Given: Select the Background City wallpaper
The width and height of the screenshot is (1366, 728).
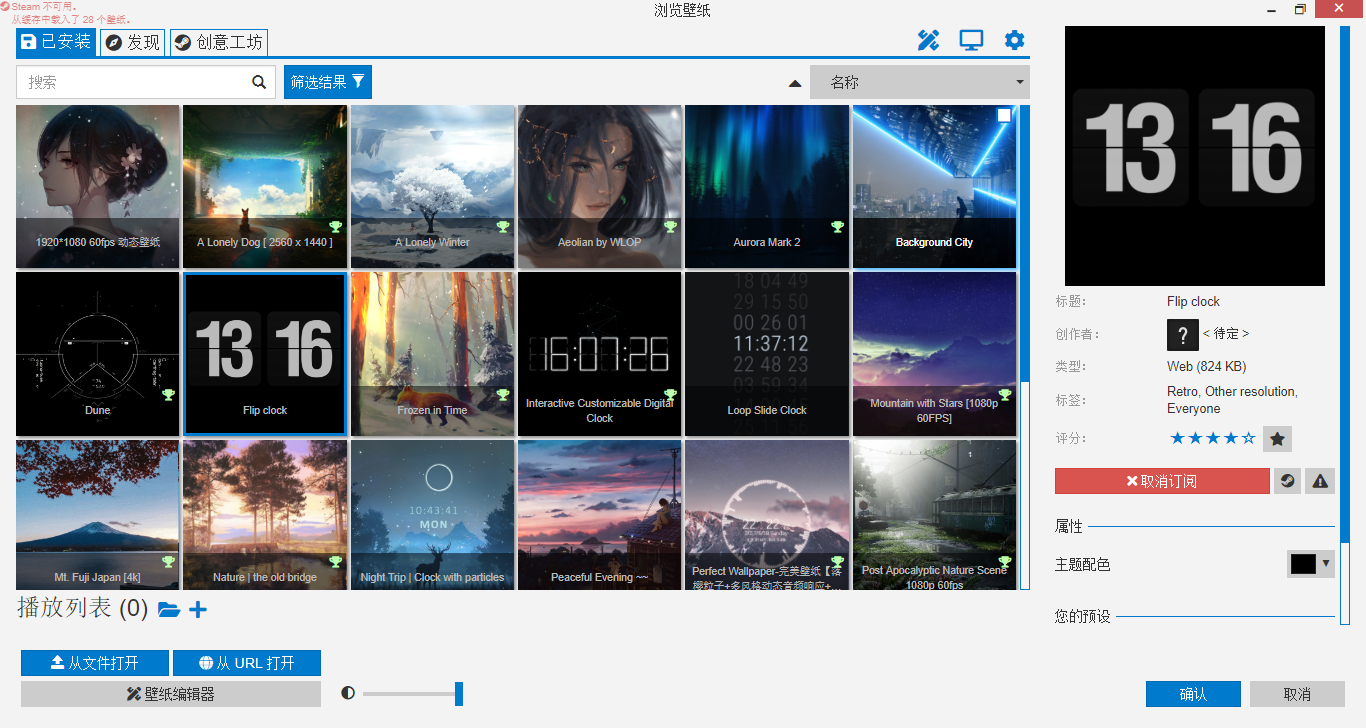Looking at the screenshot, I should pos(934,186).
